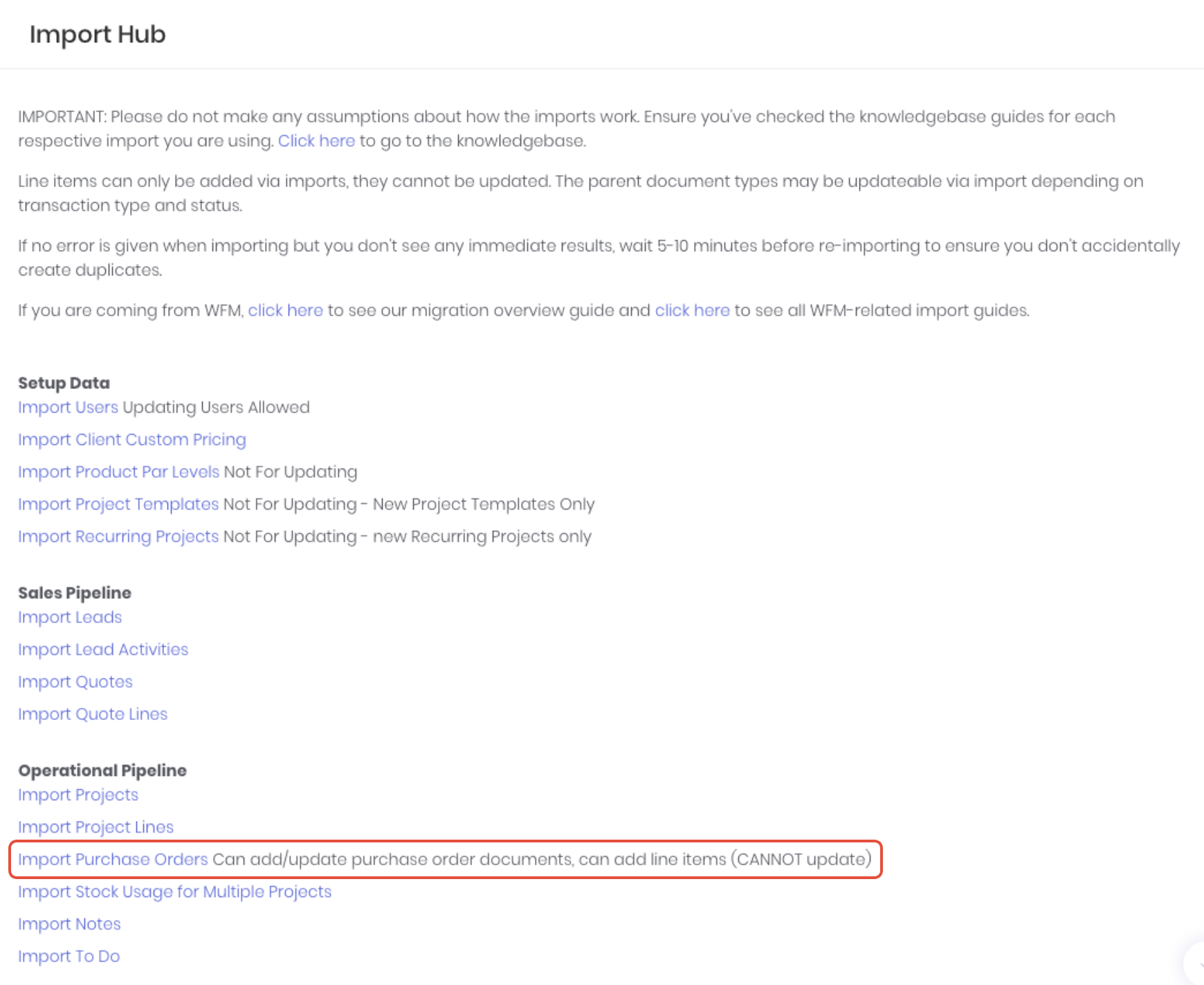Screen dimensions: 1204x985
Task: Open Import Project Lines link
Action: 95,826
